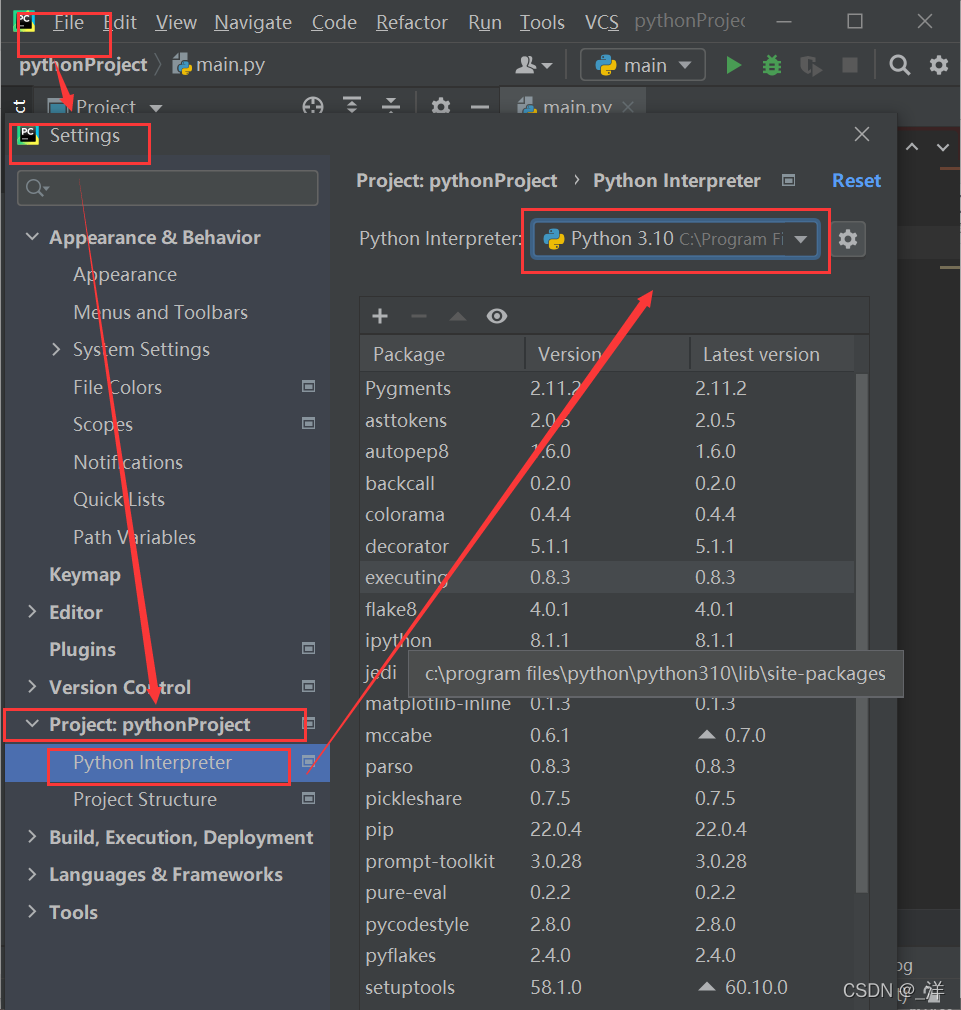Viewport: 961px width, 1010px height.
Task: Expand Languages & Frameworks section
Action: click(32, 874)
